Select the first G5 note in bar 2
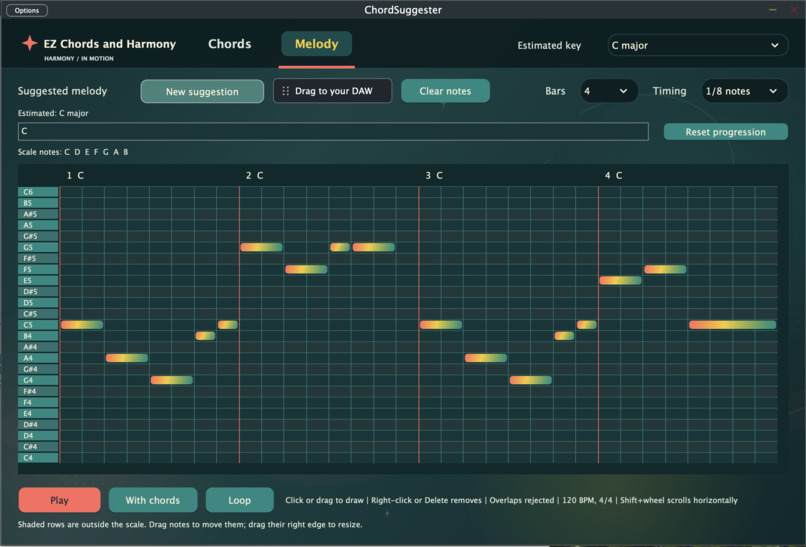This screenshot has height=547, width=806. pos(261,247)
